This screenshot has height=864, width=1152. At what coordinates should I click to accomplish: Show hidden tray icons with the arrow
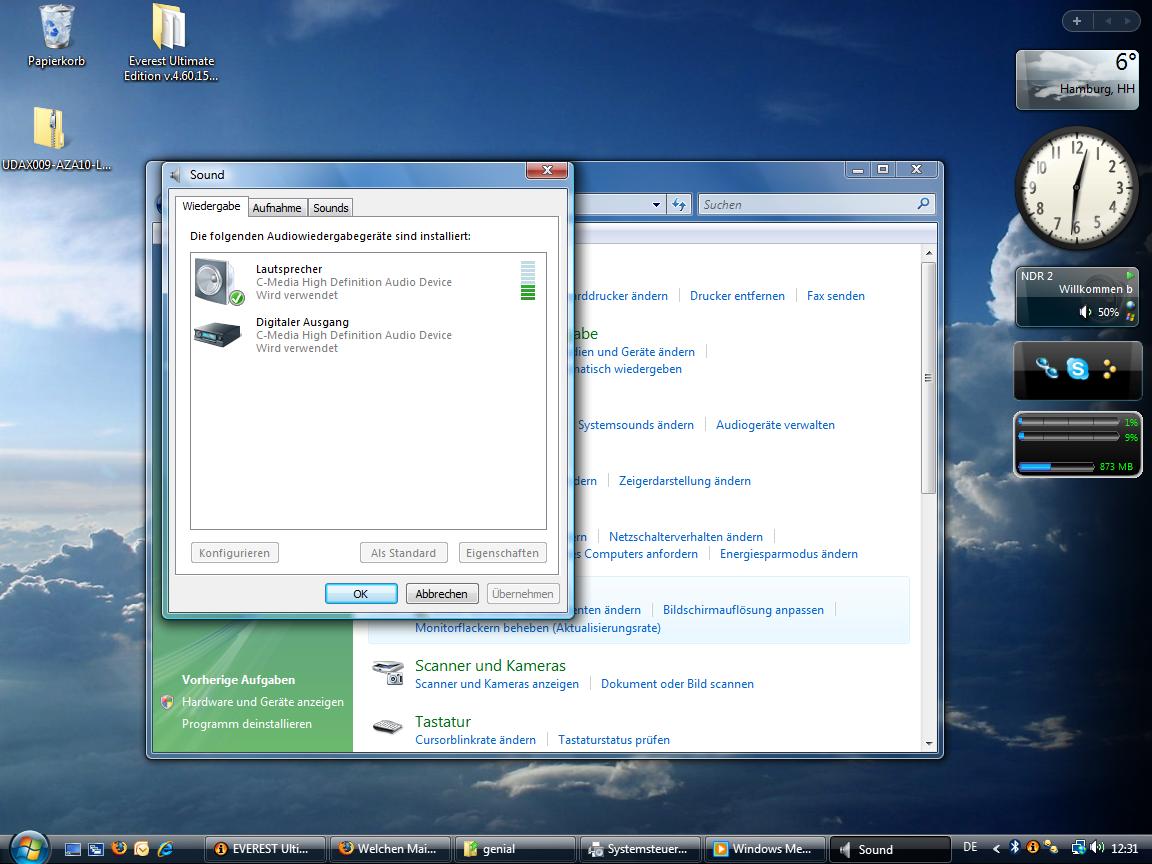coord(996,849)
